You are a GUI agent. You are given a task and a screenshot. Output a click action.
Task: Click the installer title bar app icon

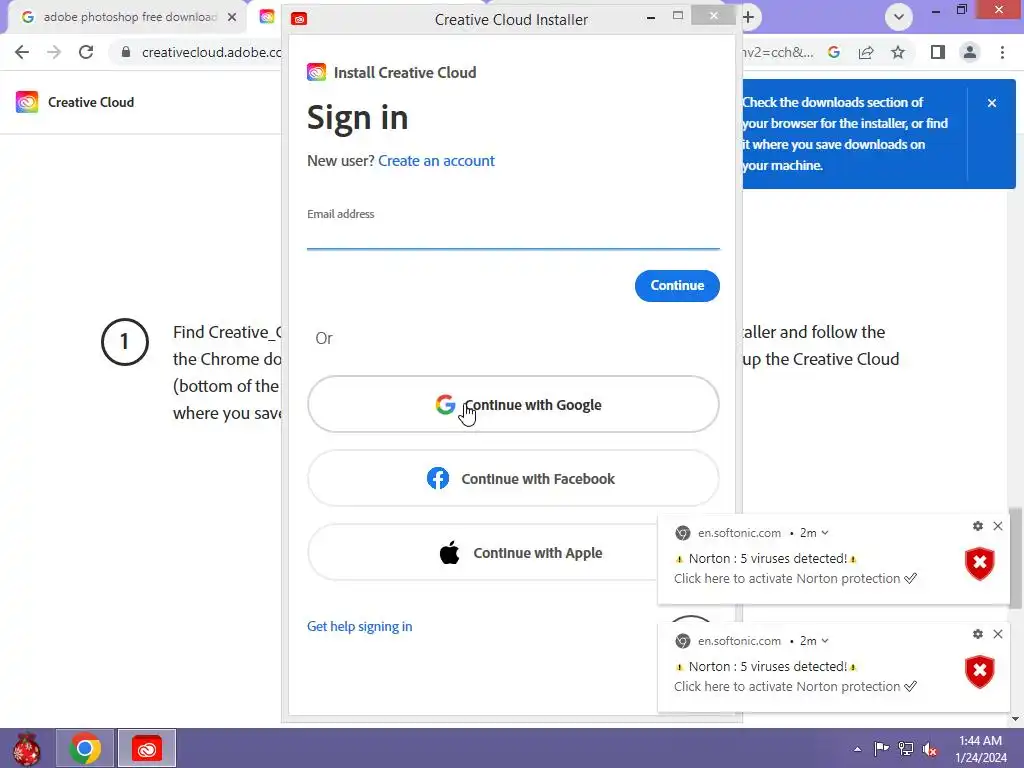tap(299, 19)
